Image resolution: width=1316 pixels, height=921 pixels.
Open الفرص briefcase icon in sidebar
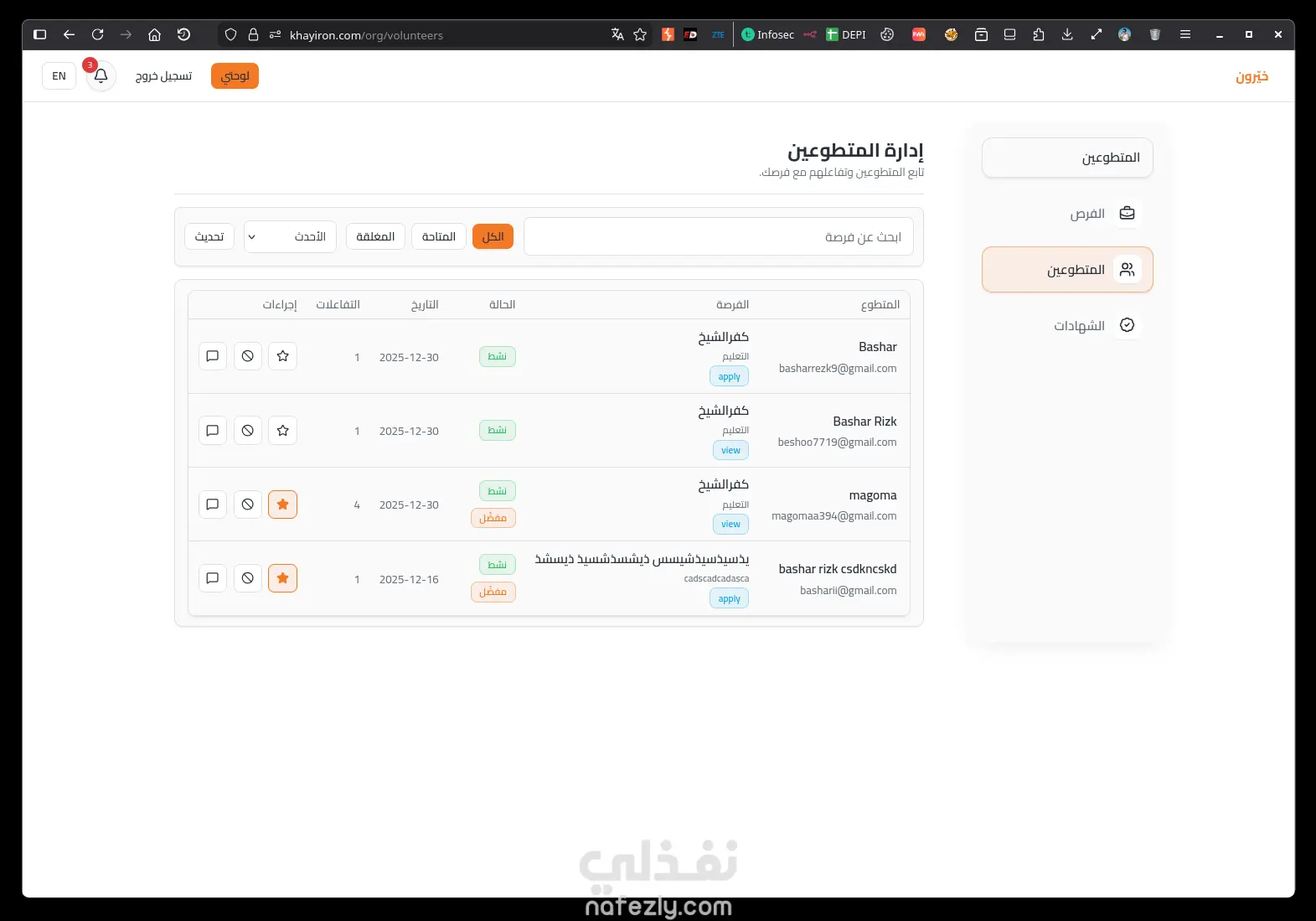coord(1128,213)
